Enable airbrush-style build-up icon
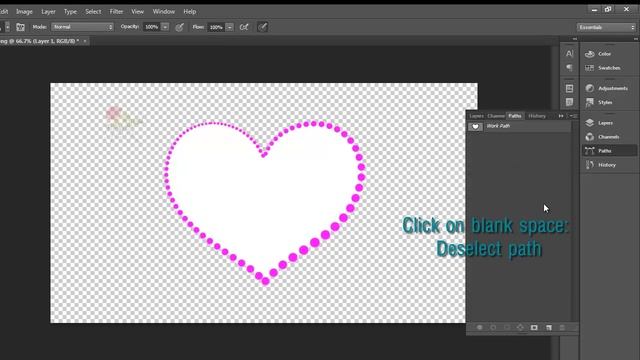This screenshot has width=640, height=360. [x=244, y=27]
